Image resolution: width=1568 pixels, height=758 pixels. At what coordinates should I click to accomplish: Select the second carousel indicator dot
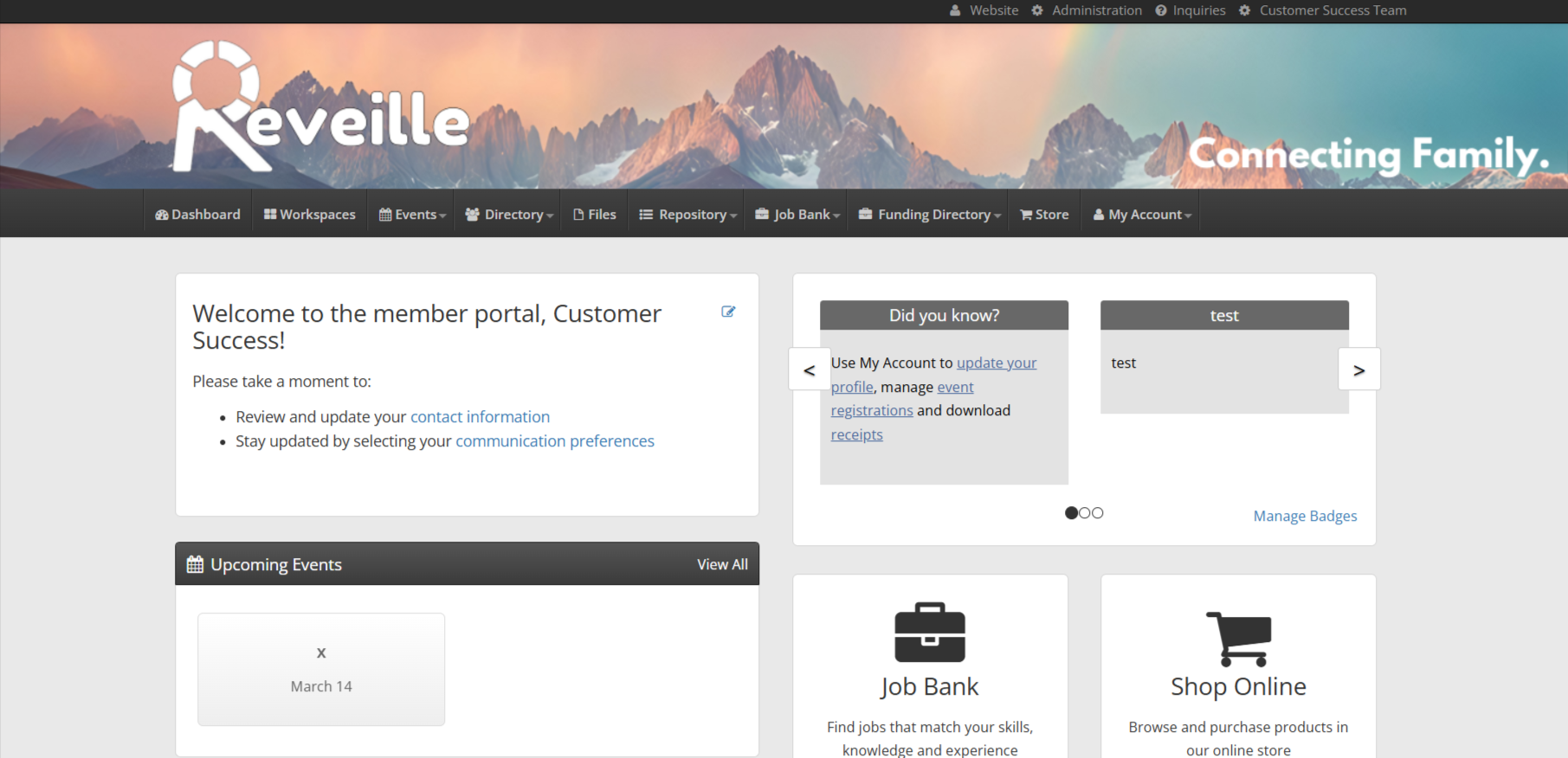click(x=1084, y=513)
